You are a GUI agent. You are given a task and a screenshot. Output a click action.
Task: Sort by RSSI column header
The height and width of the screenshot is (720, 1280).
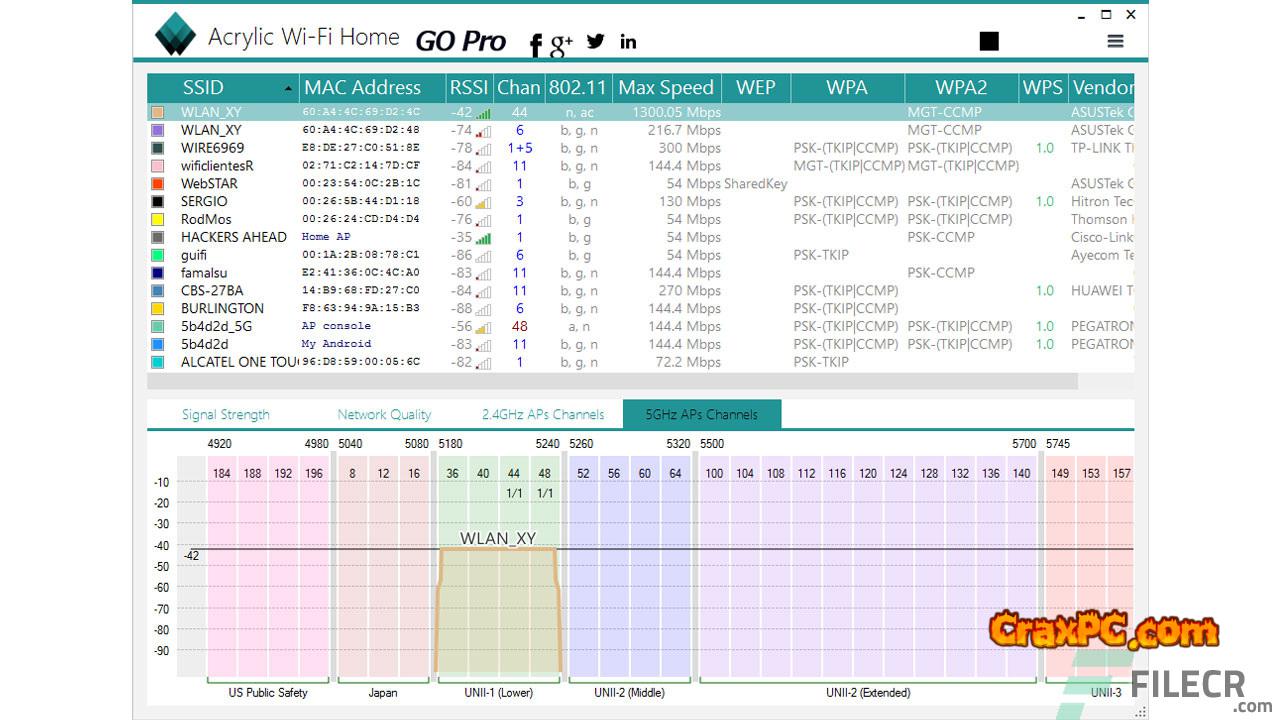click(468, 88)
